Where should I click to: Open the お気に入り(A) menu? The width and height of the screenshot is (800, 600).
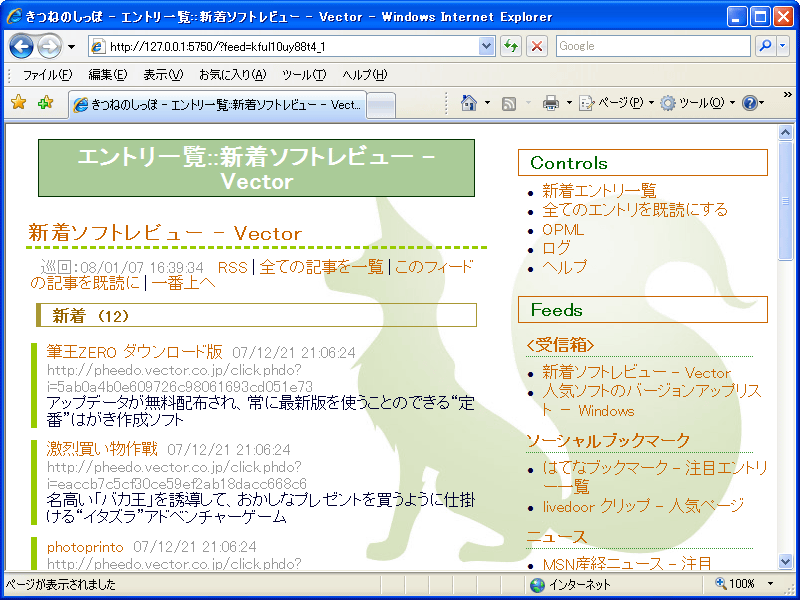233,76
